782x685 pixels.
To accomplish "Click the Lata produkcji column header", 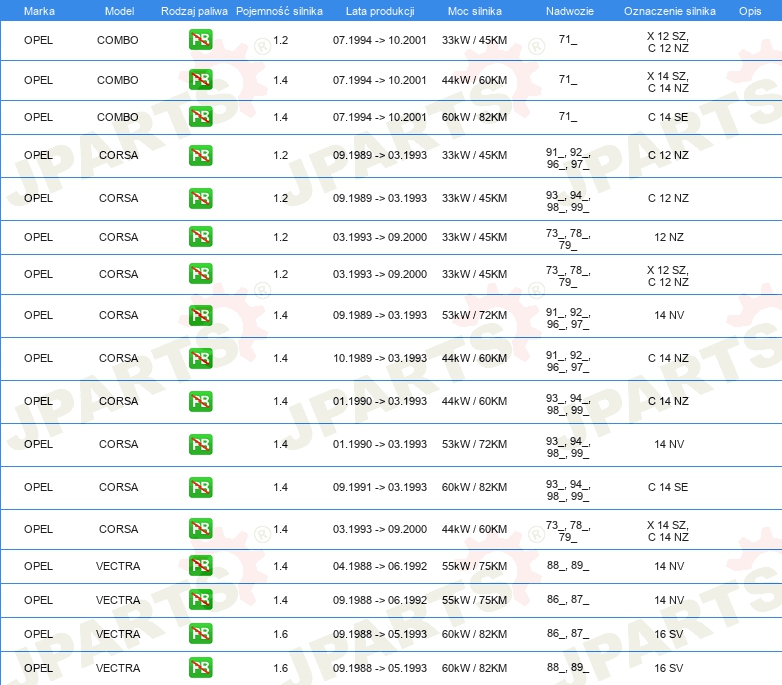I will [380, 11].
